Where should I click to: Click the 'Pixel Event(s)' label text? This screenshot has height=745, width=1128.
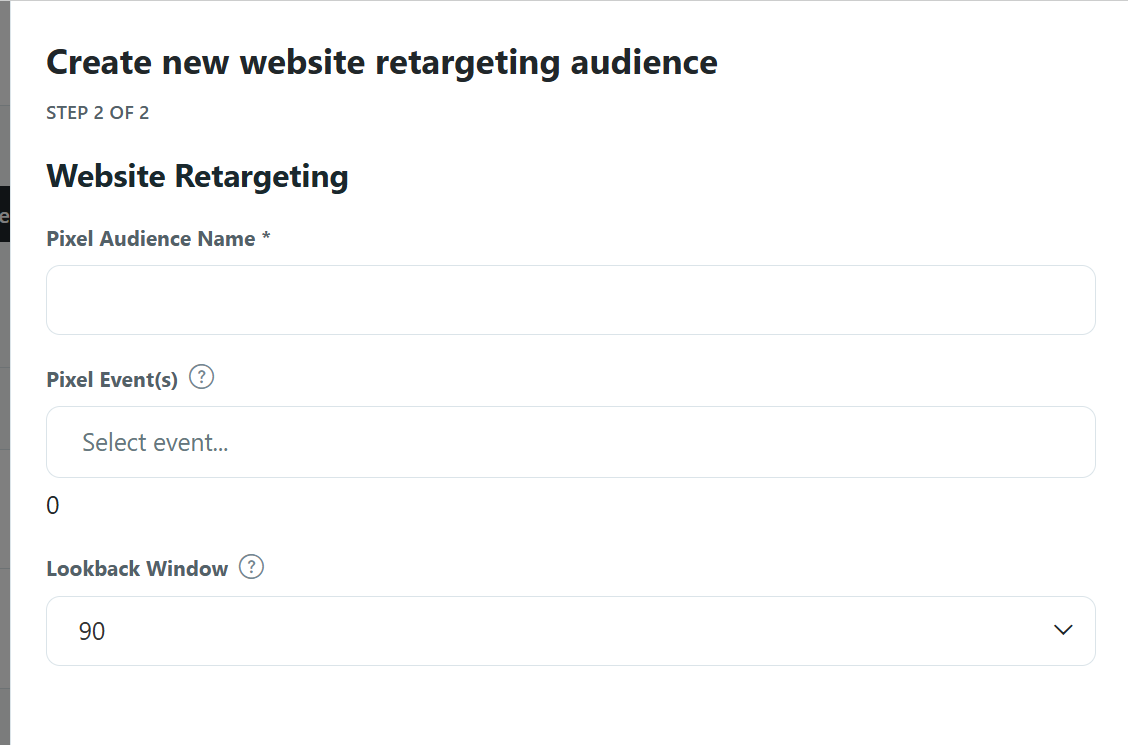point(112,380)
